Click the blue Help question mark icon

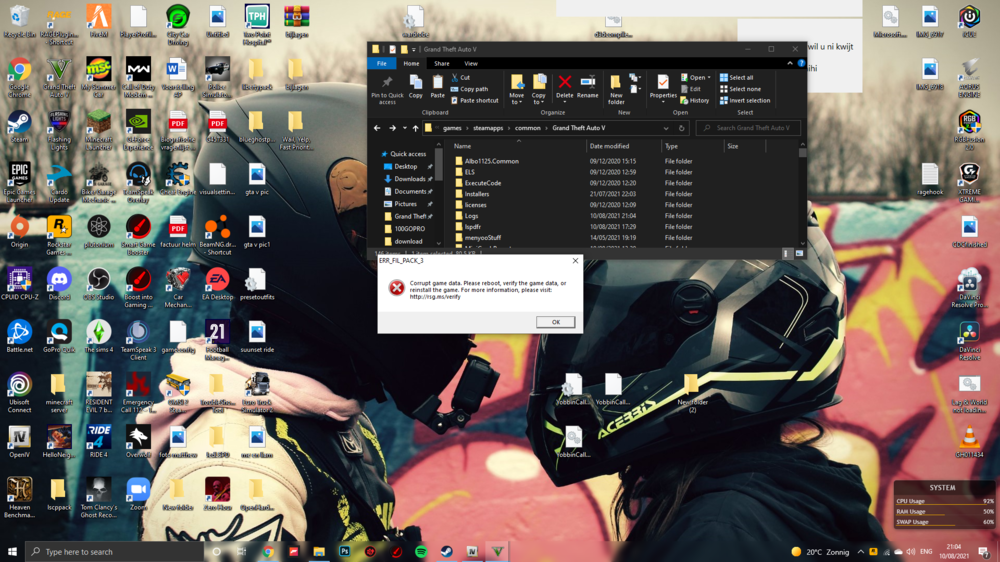(801, 63)
